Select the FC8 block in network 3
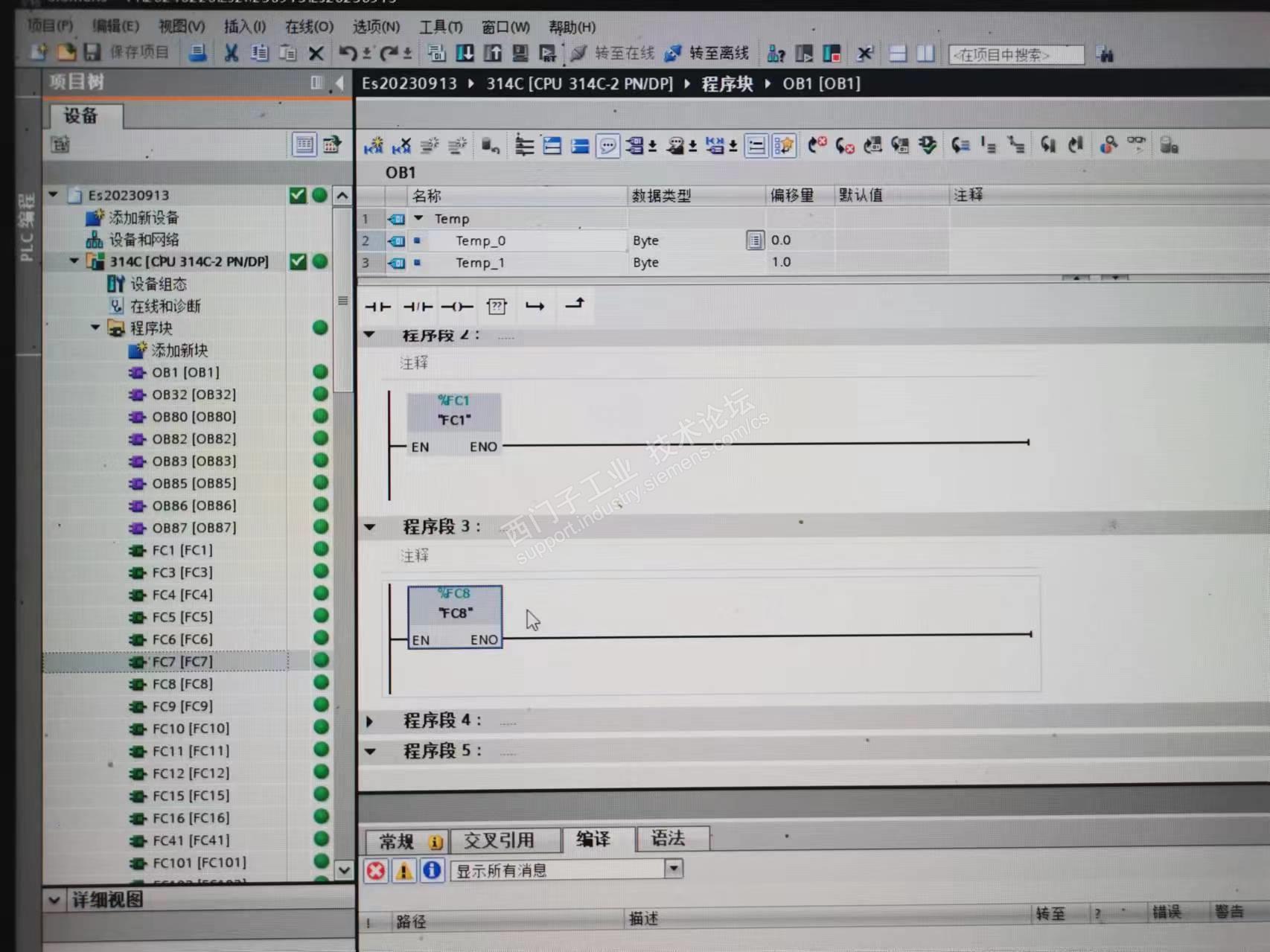 [x=455, y=616]
